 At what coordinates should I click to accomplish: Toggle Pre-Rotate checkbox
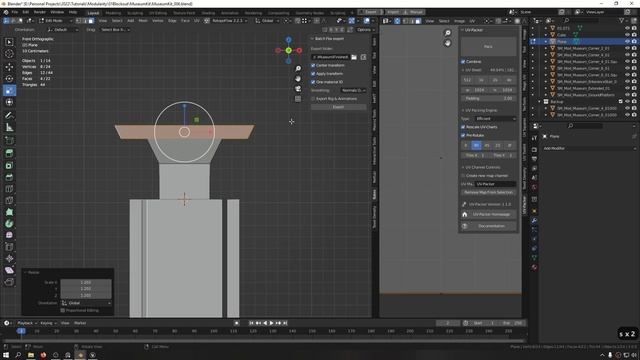pos(463,135)
